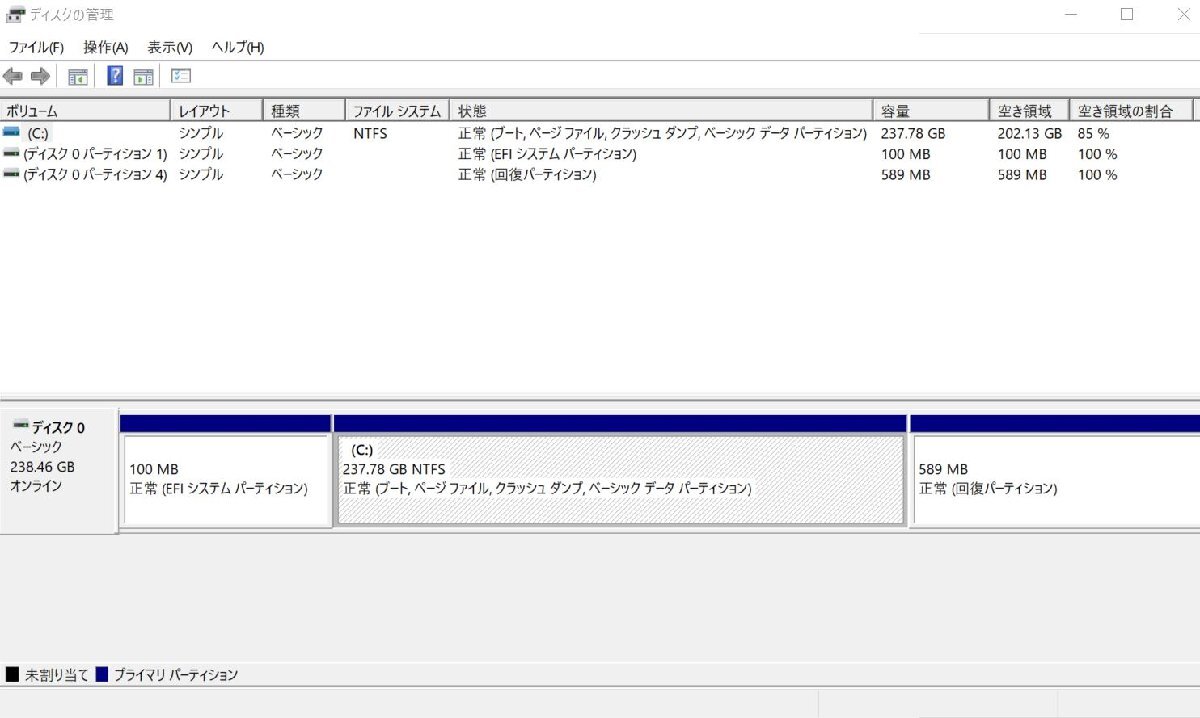The height and width of the screenshot is (718, 1200).
Task: Click the Back arrow toolbar icon
Action: pos(13,76)
